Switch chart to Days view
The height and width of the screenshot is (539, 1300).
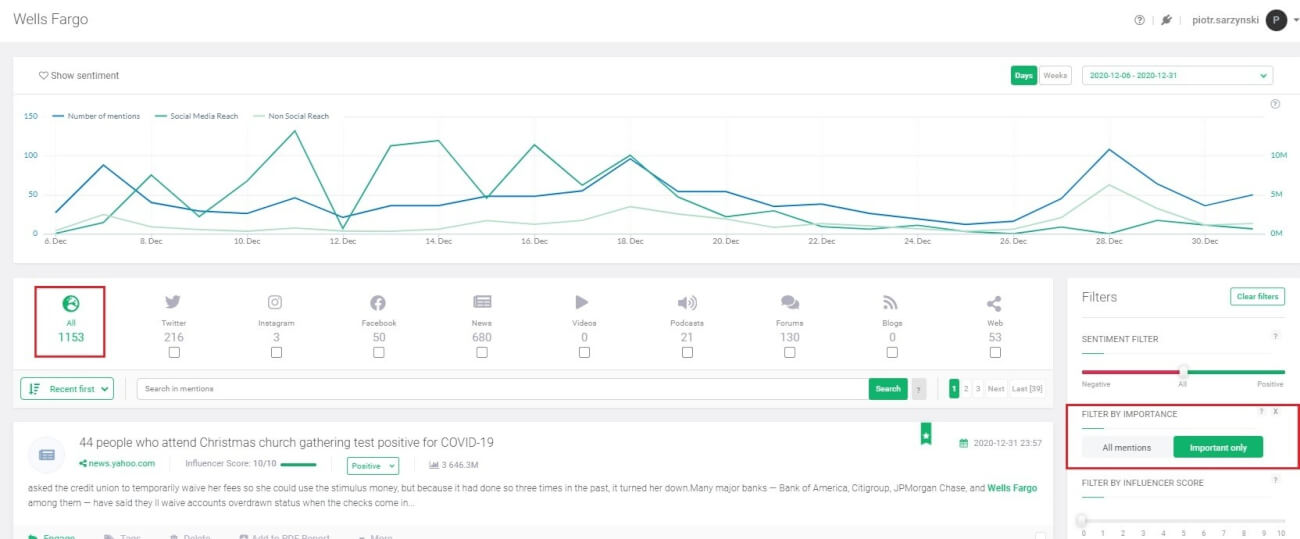[1024, 76]
